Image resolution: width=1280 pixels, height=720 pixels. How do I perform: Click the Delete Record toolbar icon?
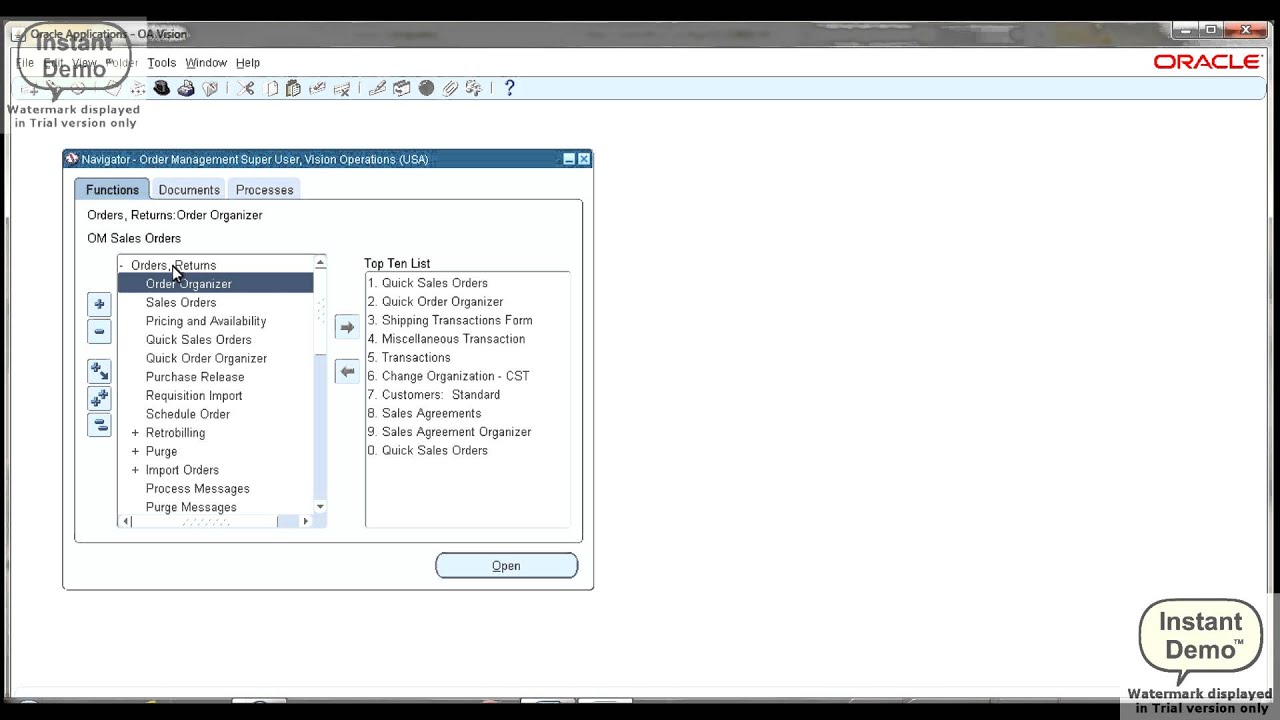point(342,88)
